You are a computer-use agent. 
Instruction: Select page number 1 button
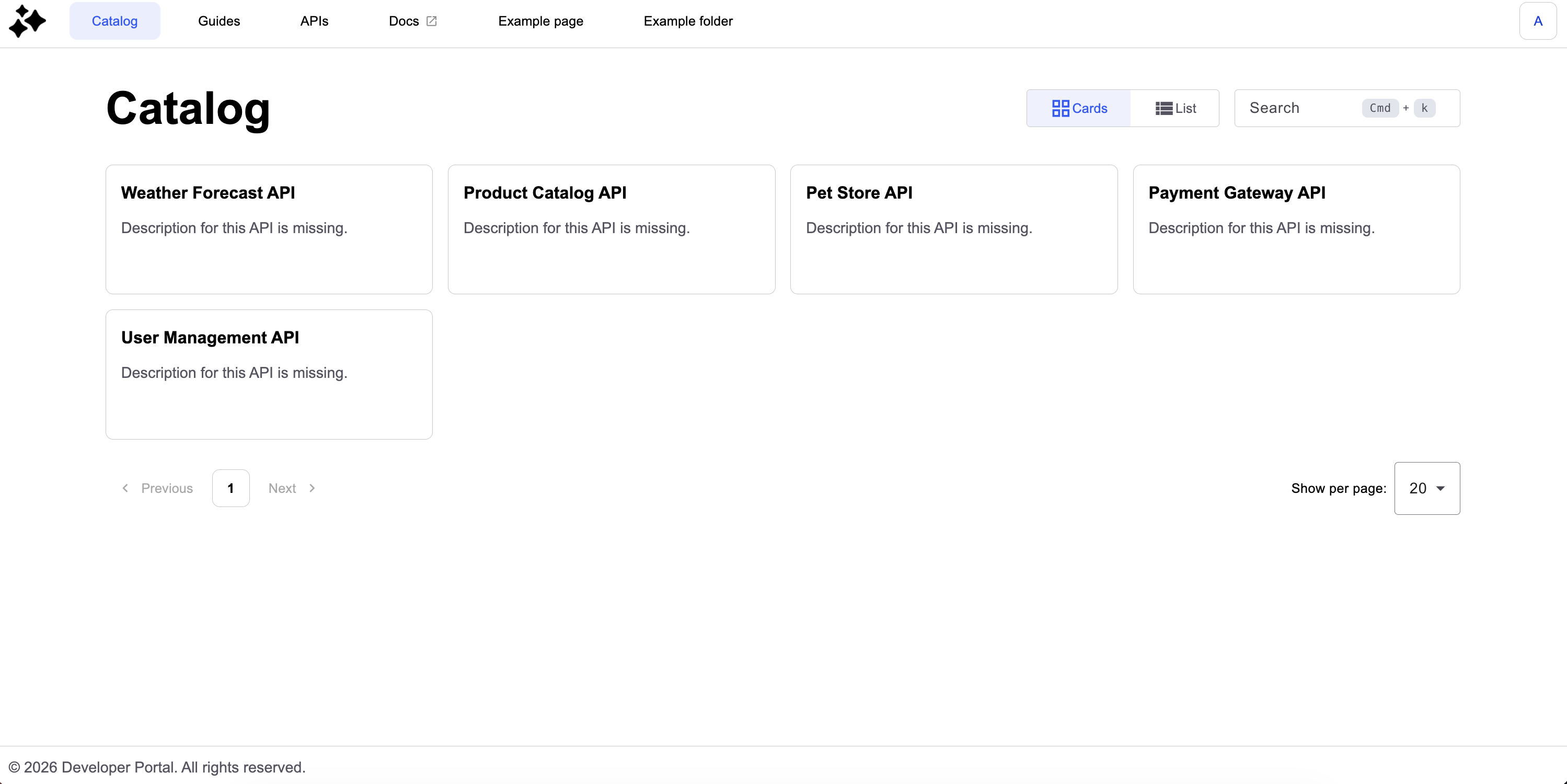point(231,488)
